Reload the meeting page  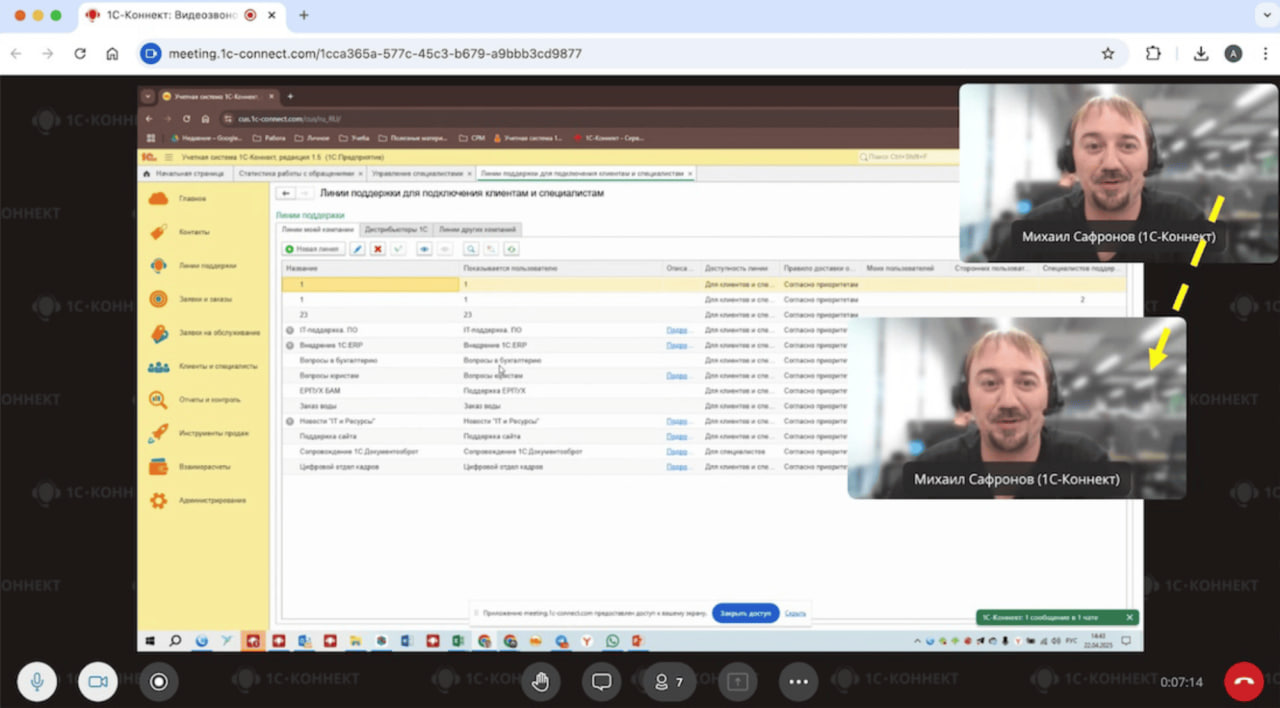tap(80, 54)
